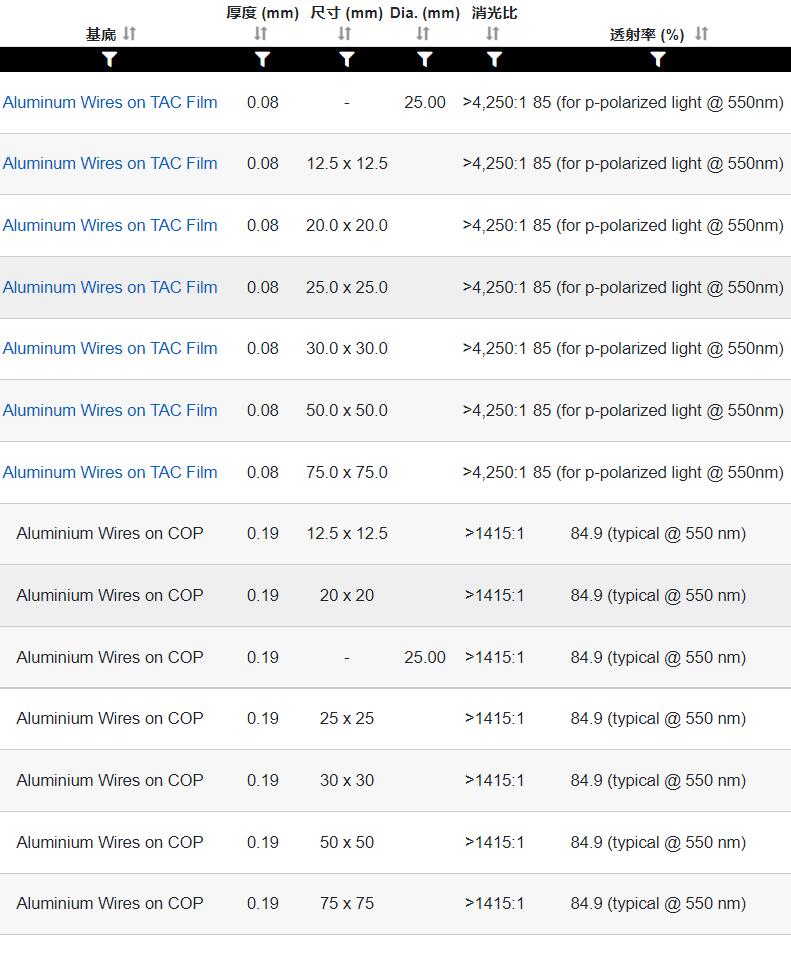Sort by 厚度 (mm) column arrows
The width and height of the screenshot is (791, 956).
tap(260, 34)
